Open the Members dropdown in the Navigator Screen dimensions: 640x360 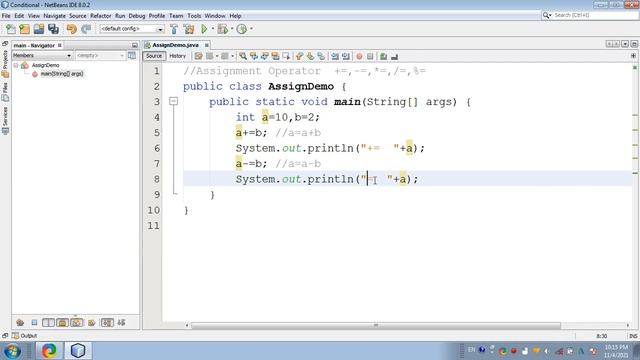[x=42, y=56]
